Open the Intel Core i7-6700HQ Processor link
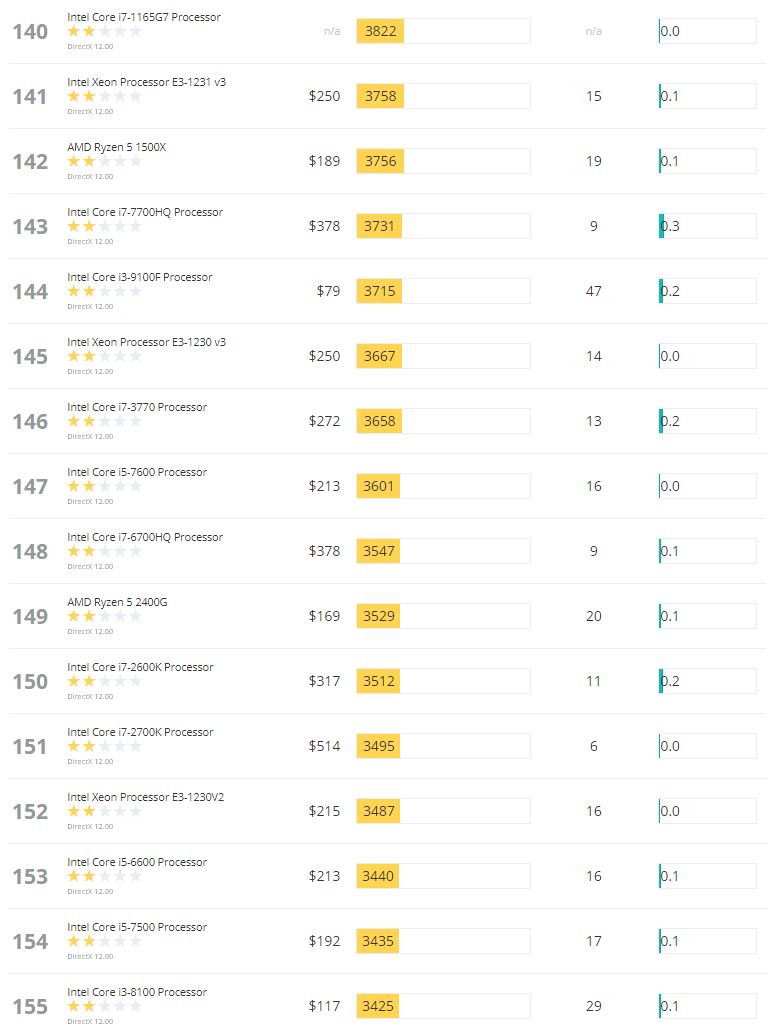The width and height of the screenshot is (771, 1035). (145, 537)
